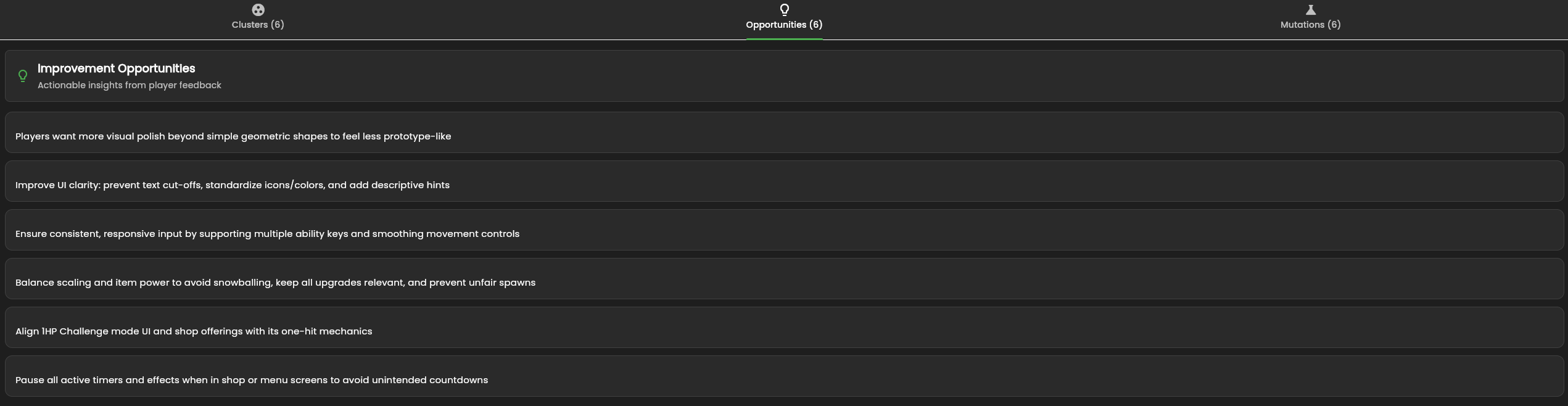
Task: Click the flask icon above Mutations
Action: (1310, 10)
